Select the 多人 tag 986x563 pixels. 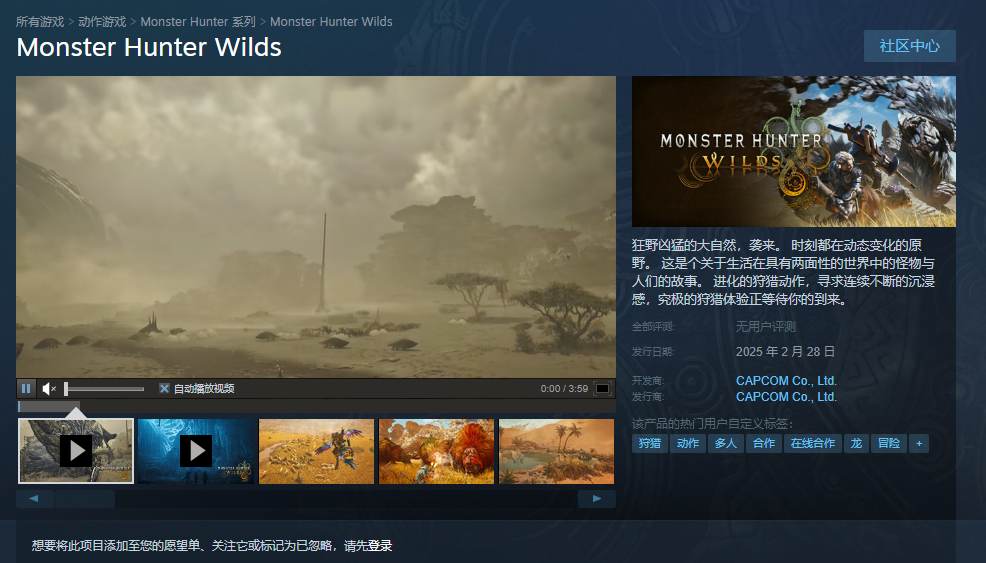(x=726, y=443)
